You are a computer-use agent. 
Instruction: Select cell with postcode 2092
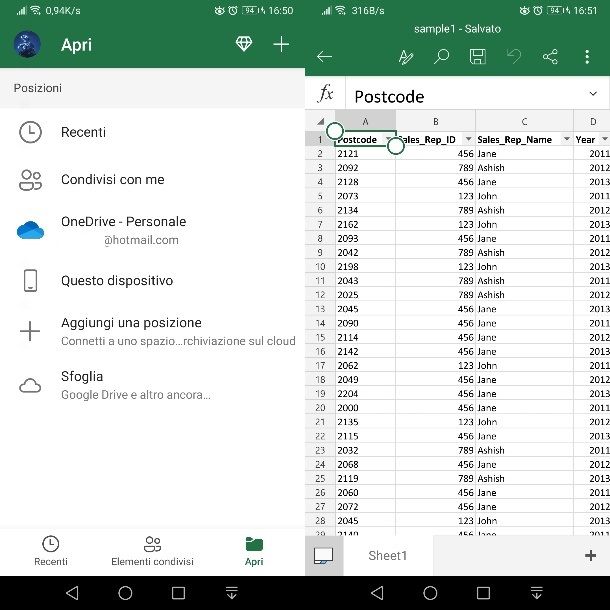point(365,168)
